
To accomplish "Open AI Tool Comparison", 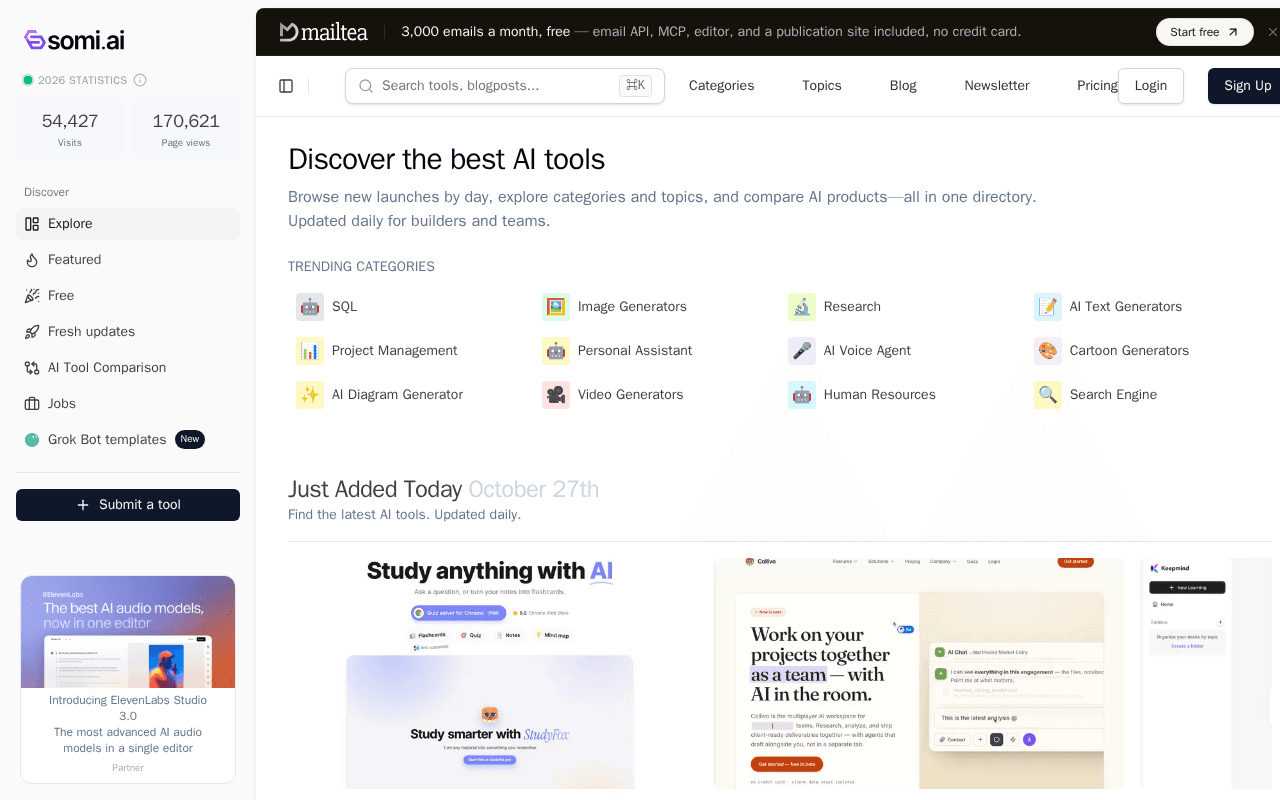I will [x=128, y=368].
